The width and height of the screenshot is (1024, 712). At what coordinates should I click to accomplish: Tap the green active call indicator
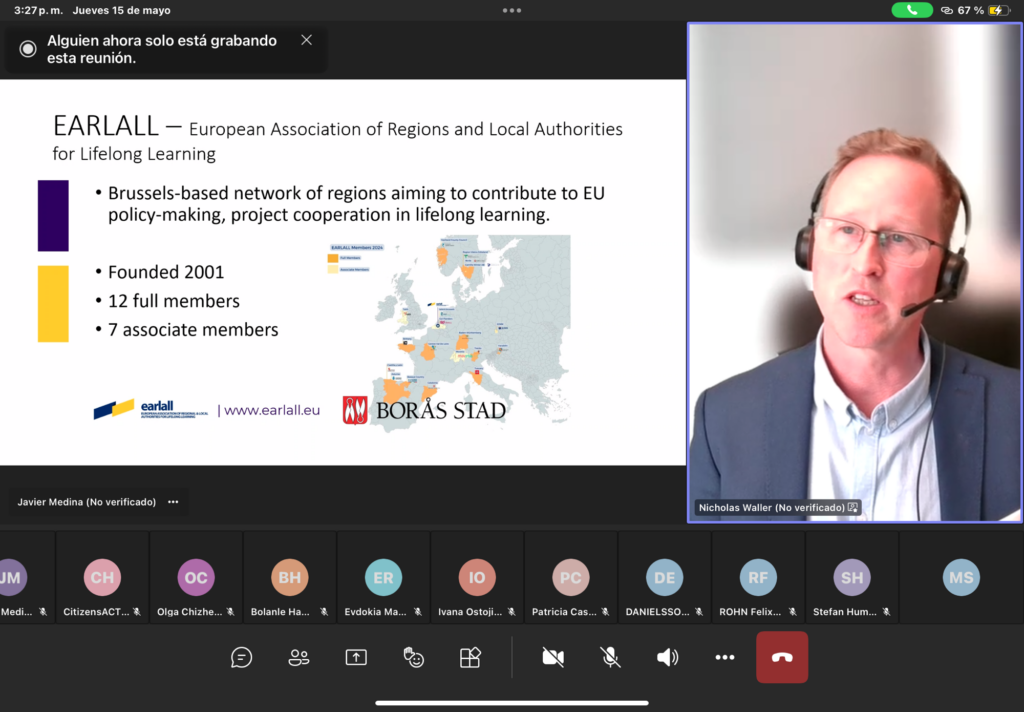coord(911,10)
